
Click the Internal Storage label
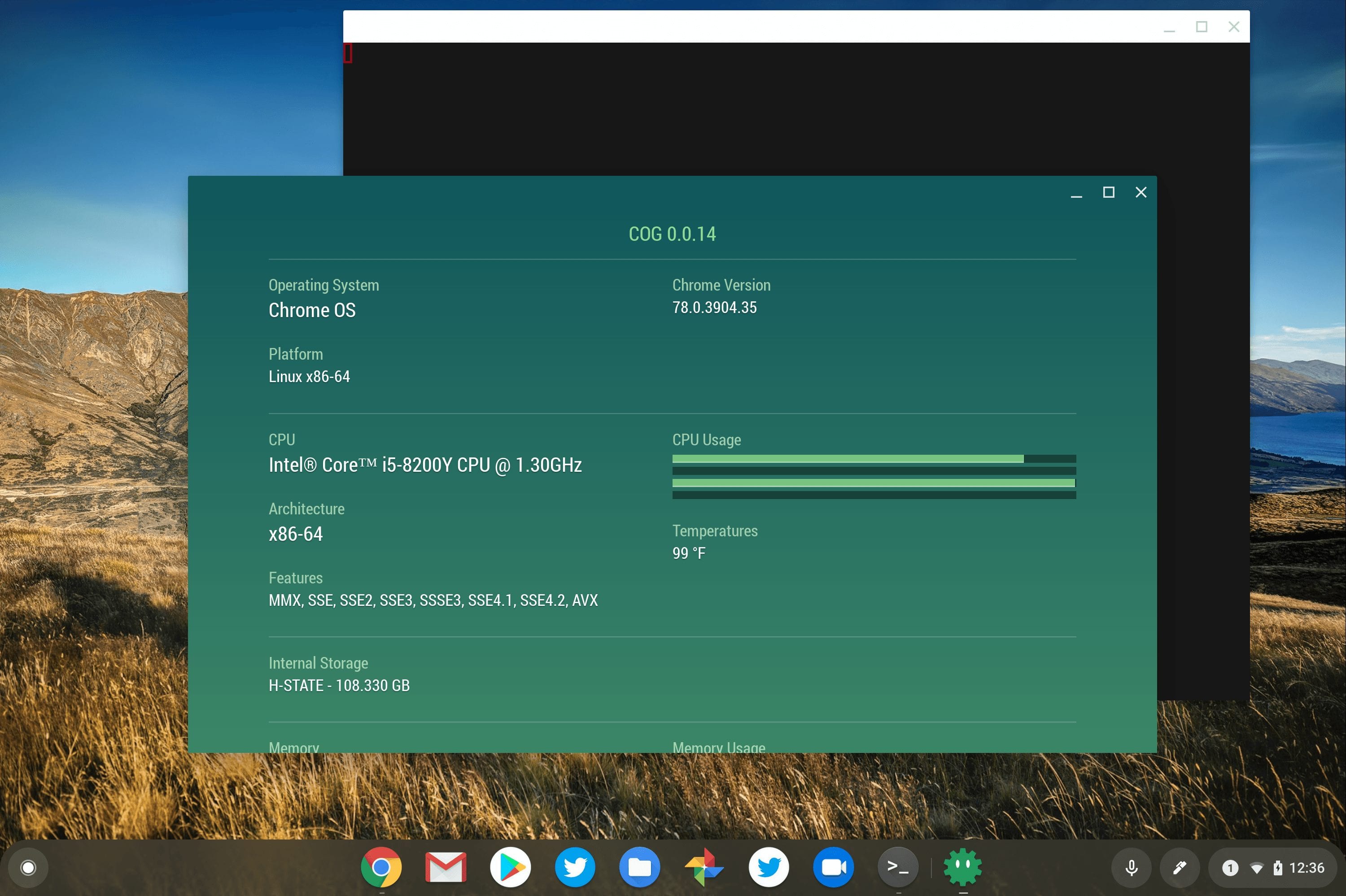(319, 663)
